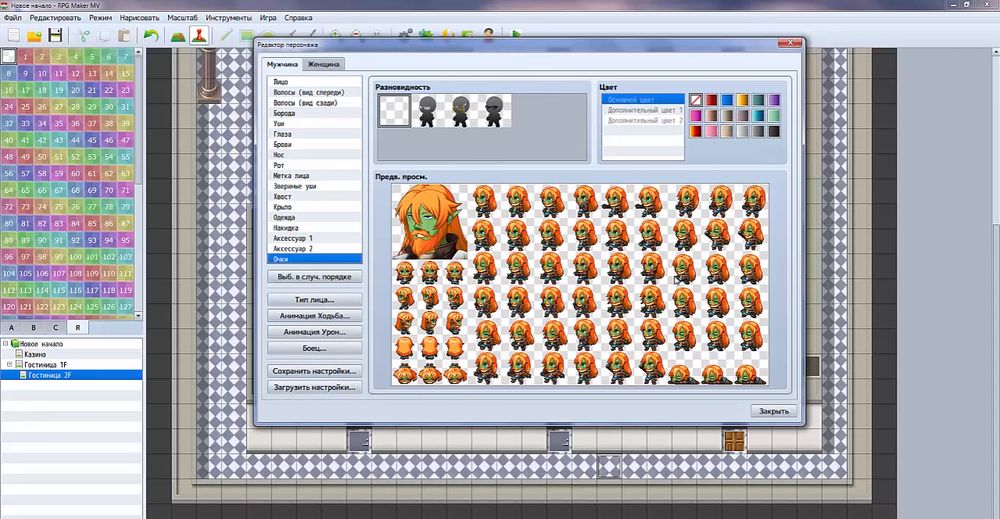Pick the blue color swatch
Image resolution: width=1000 pixels, height=519 pixels.
tap(726, 99)
